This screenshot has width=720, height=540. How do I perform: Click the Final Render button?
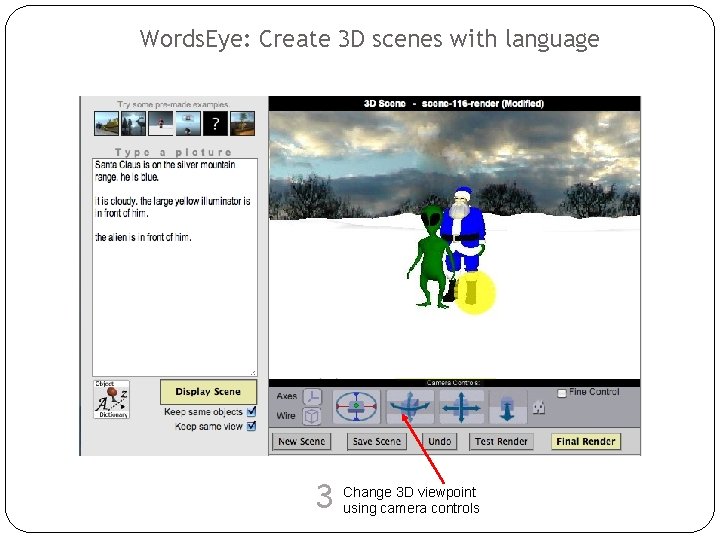585,441
